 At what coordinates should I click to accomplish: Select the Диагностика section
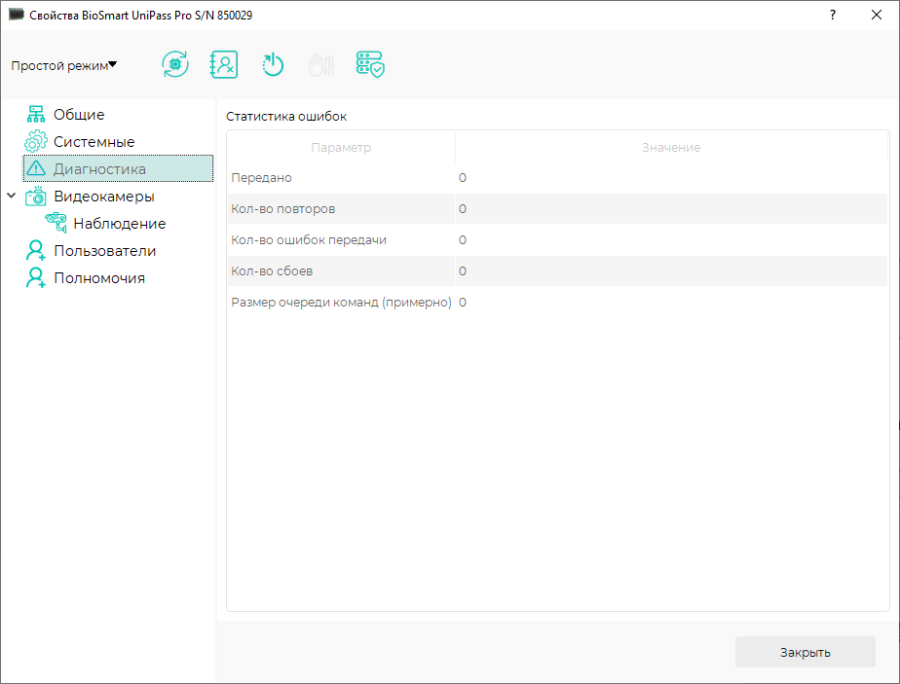[x=118, y=169]
